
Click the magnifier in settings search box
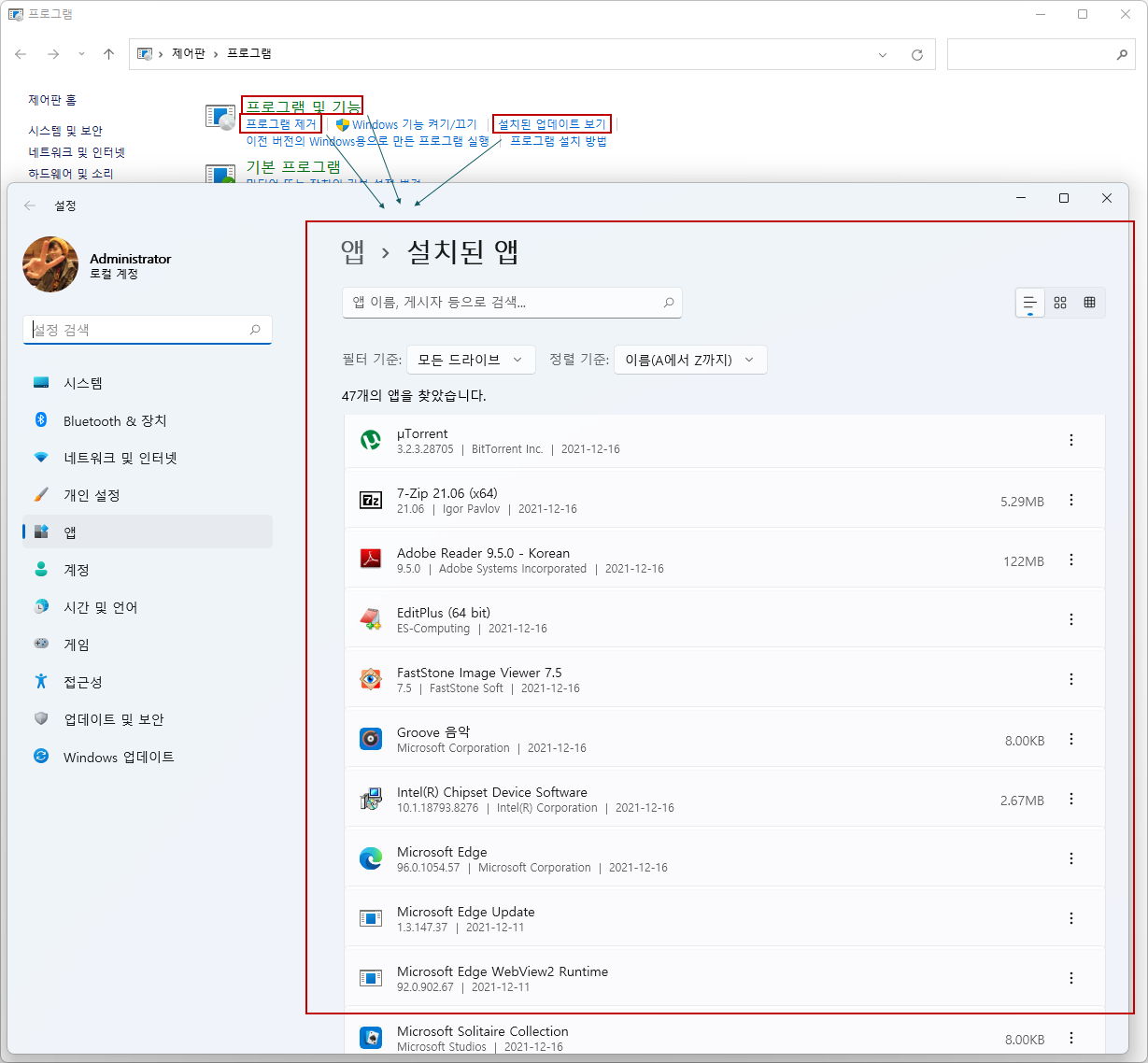255,330
